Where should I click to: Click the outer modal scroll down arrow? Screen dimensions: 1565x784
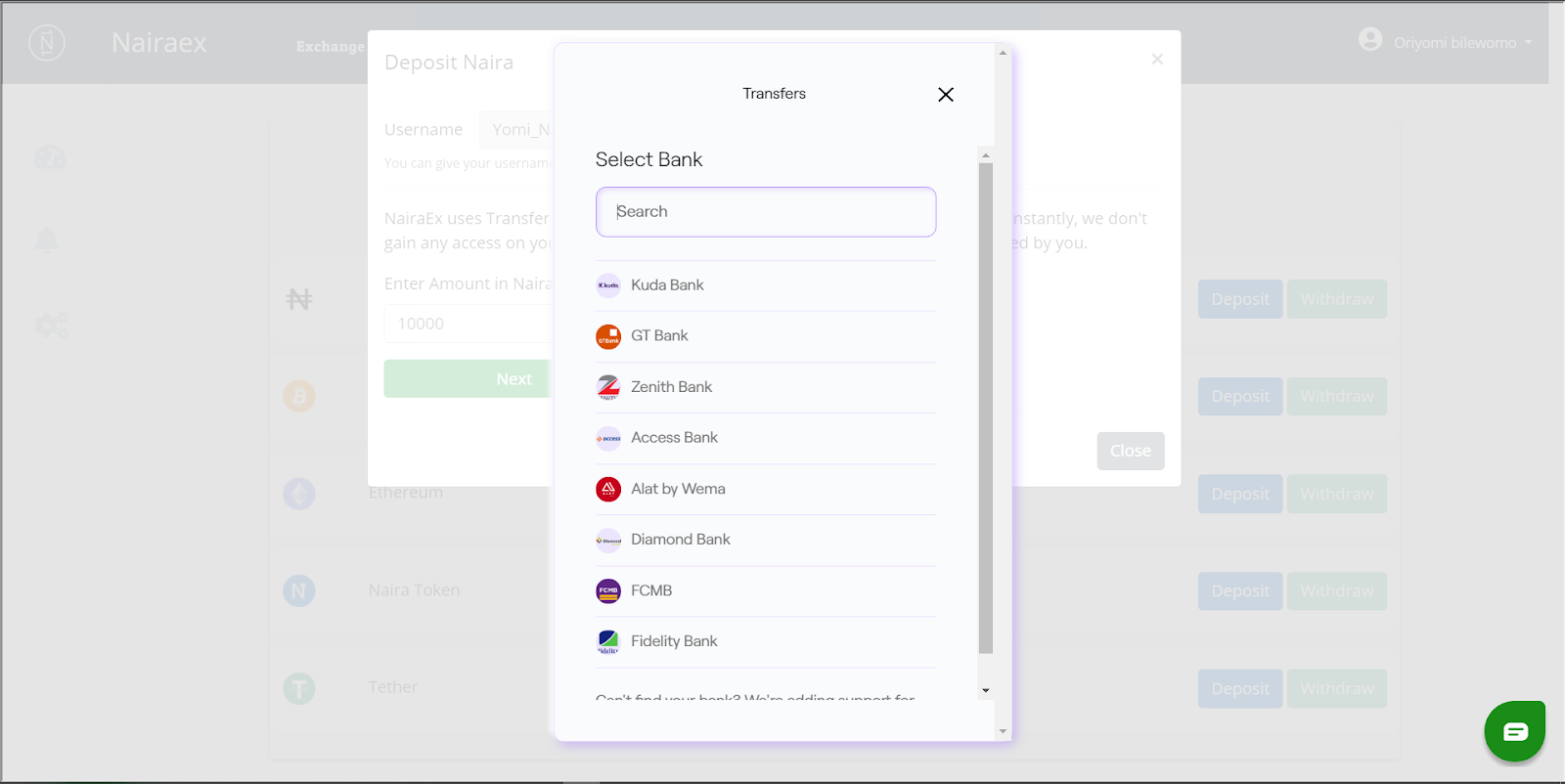[1003, 731]
